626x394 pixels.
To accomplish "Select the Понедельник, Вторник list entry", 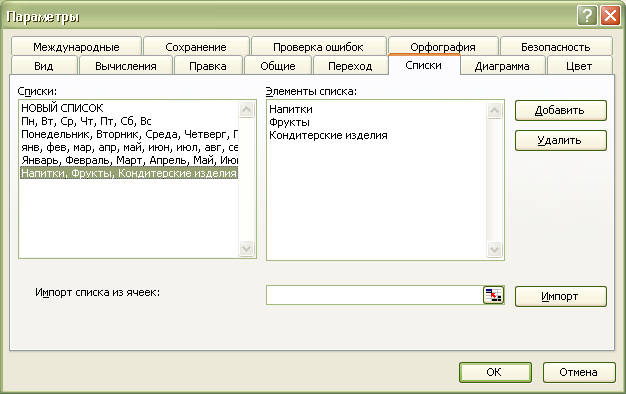I will pyautogui.click(x=129, y=134).
